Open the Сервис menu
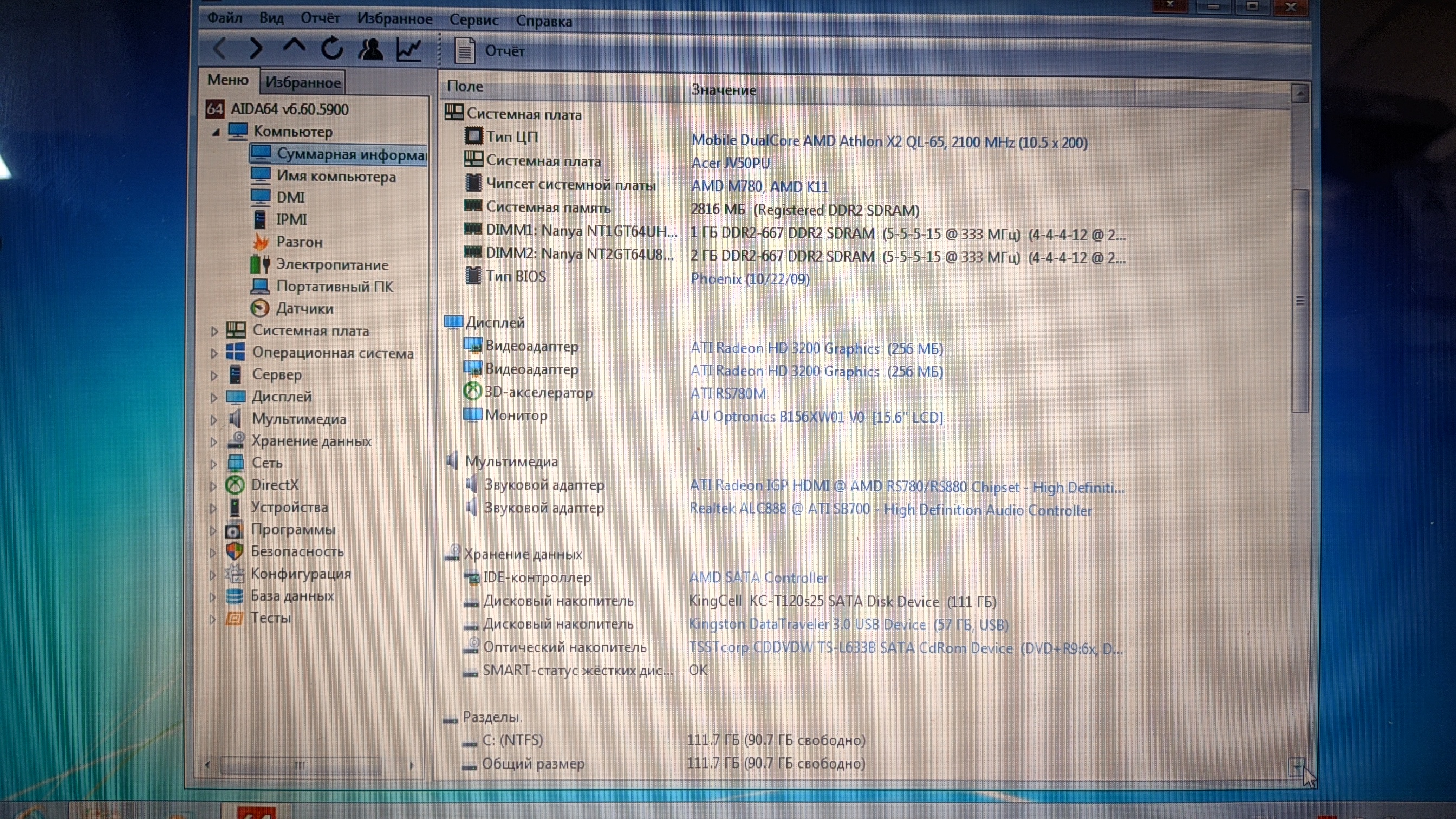Screen dimensions: 1456x819 pyautogui.click(x=473, y=21)
